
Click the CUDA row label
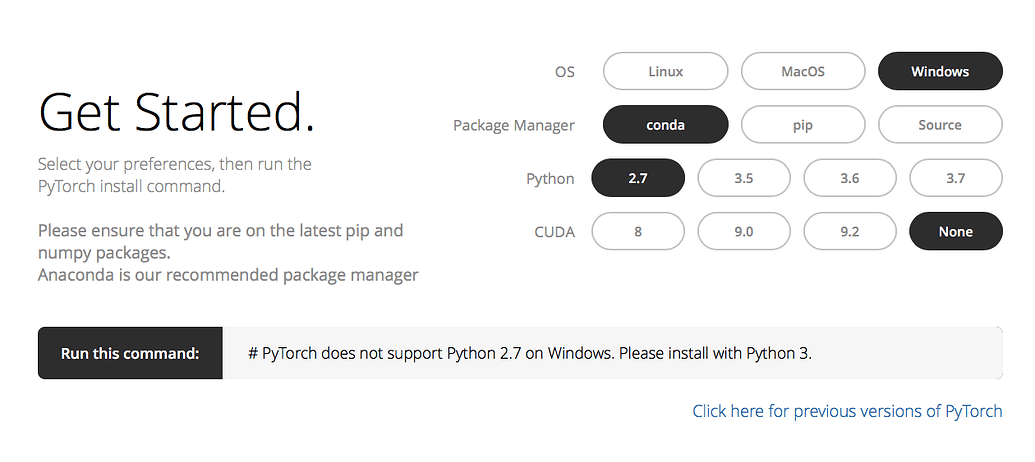[554, 232]
